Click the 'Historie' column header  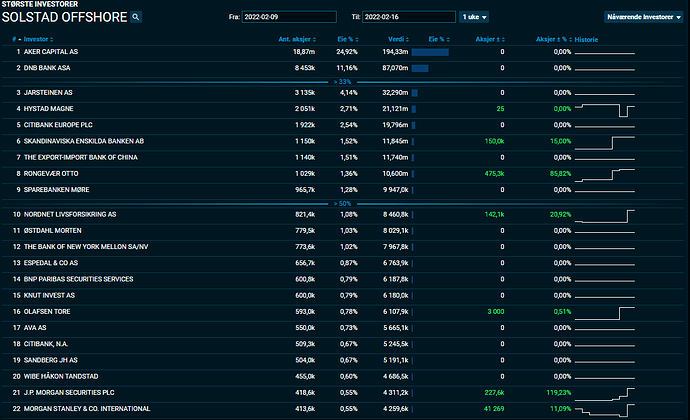click(586, 40)
